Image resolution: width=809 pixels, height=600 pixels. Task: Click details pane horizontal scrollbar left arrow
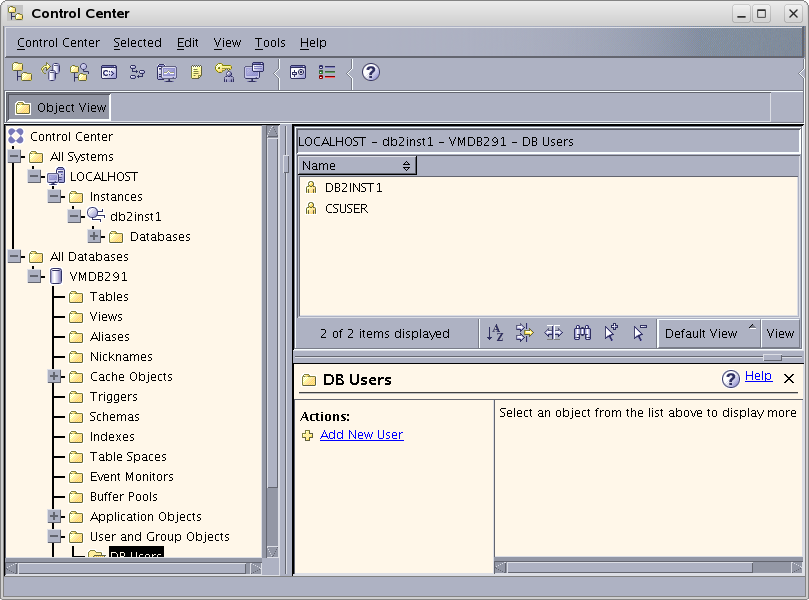pyautogui.click(x=500, y=567)
